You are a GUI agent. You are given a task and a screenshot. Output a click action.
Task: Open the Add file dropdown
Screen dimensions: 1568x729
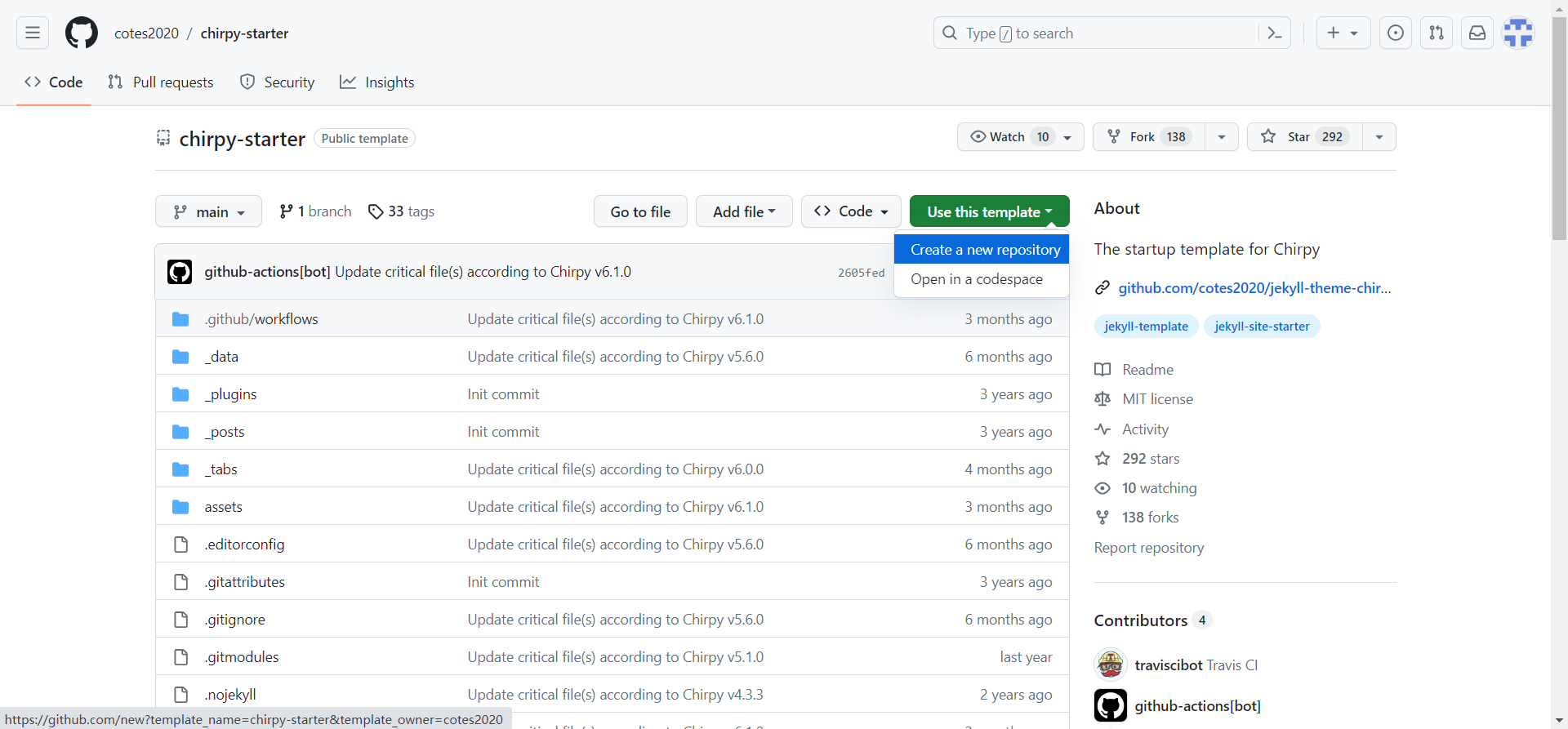tap(744, 211)
